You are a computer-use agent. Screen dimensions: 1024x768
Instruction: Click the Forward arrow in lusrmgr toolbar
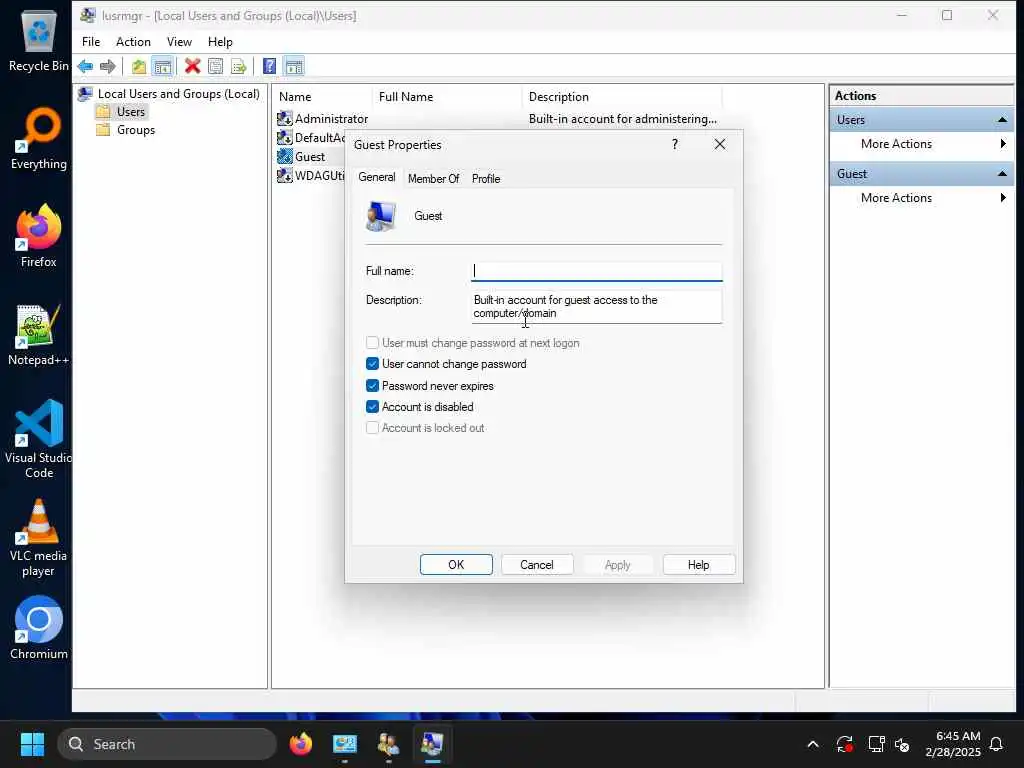point(108,66)
